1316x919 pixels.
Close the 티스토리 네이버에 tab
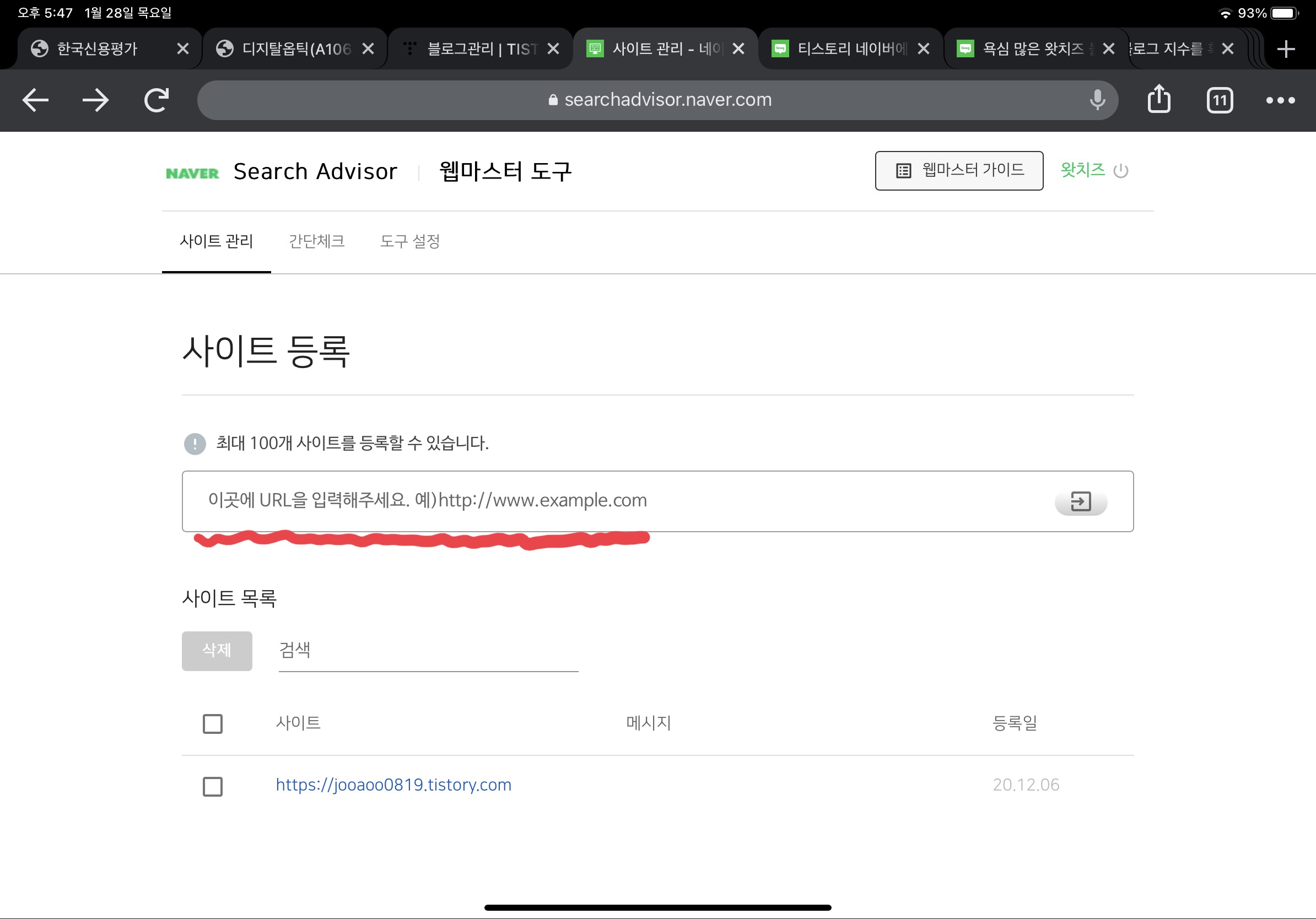tap(924, 48)
